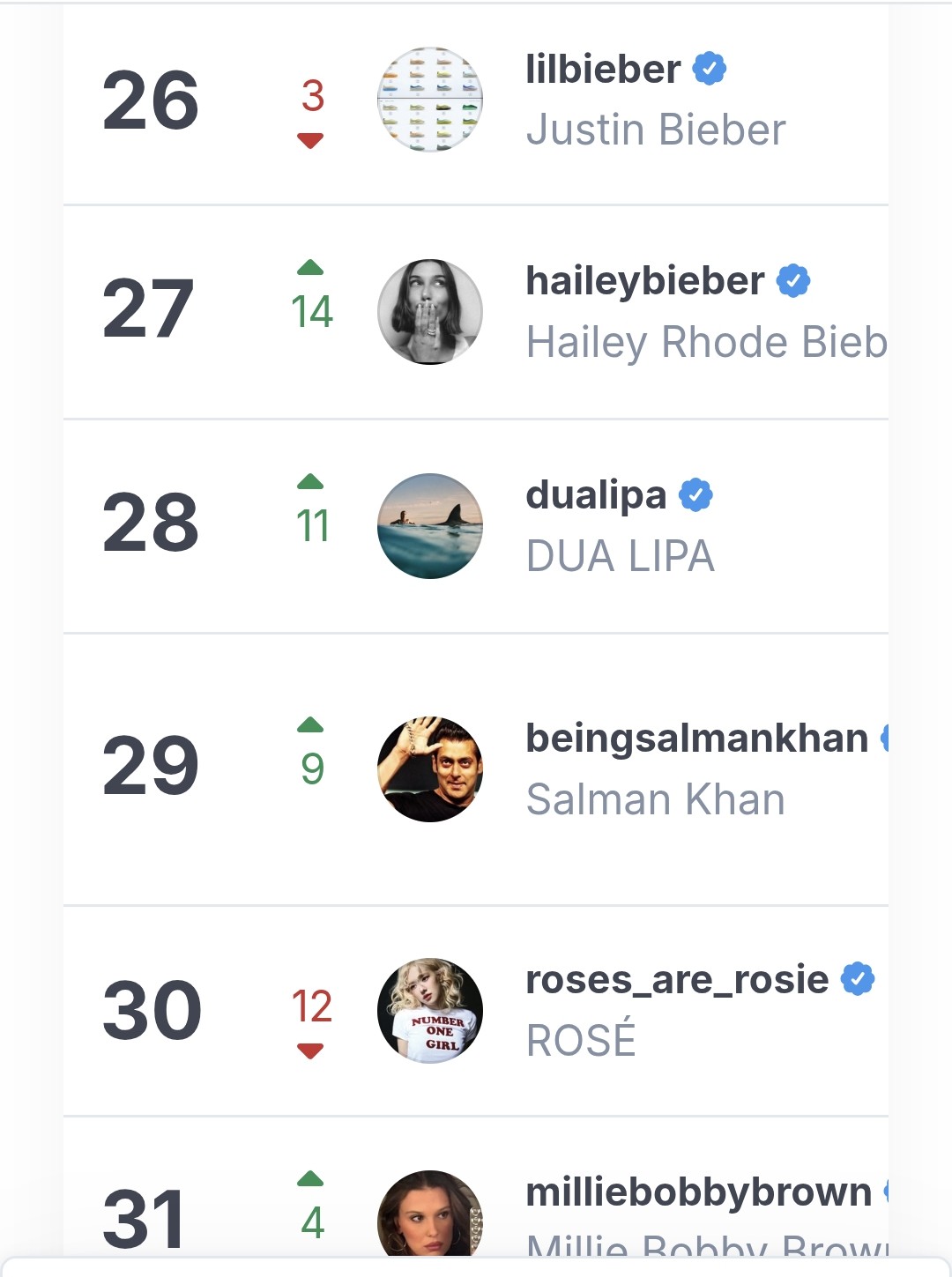Image resolution: width=952 pixels, height=1277 pixels.
Task: Select the roses_are_rosie username
Action: [x=677, y=979]
